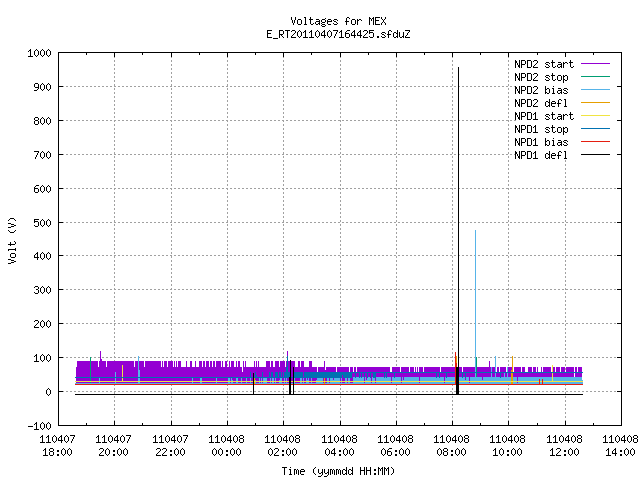Click the y-axis tick value 200

[x=42, y=324]
